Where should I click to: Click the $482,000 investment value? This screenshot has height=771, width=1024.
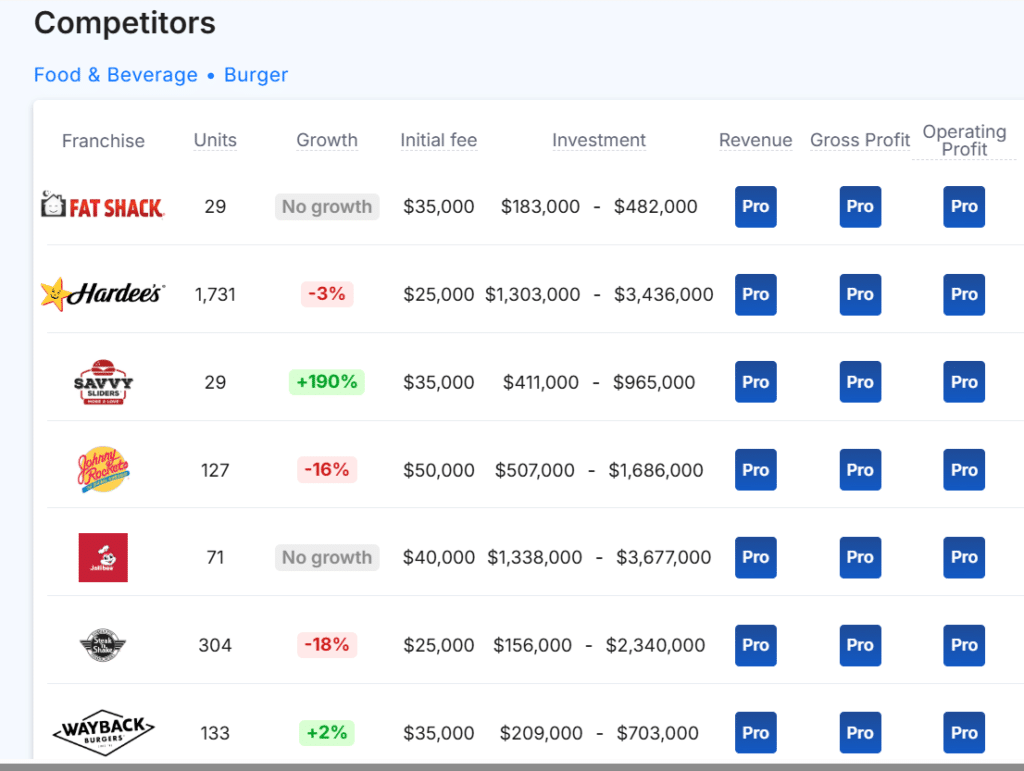656,206
